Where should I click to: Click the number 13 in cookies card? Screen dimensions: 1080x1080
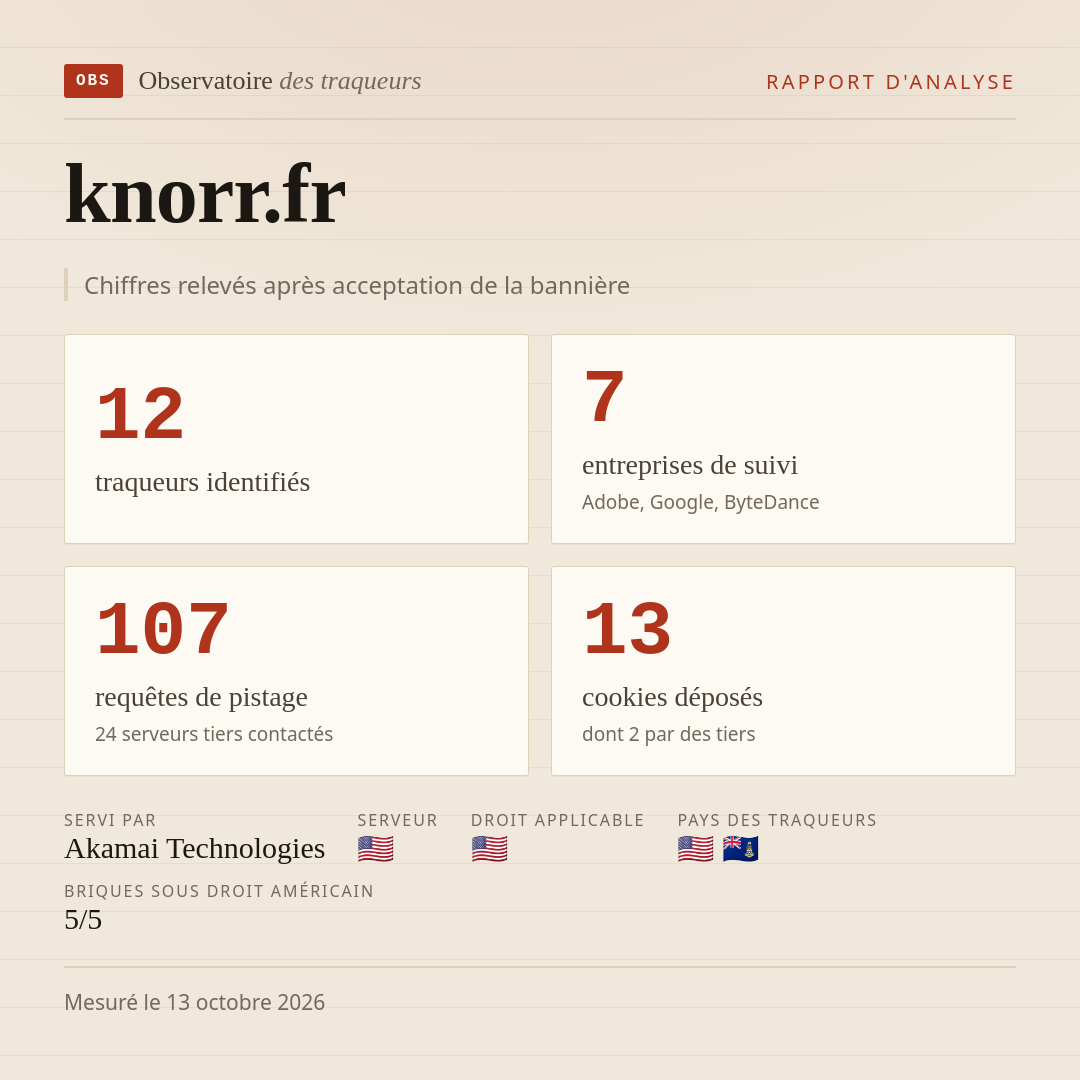(627, 629)
